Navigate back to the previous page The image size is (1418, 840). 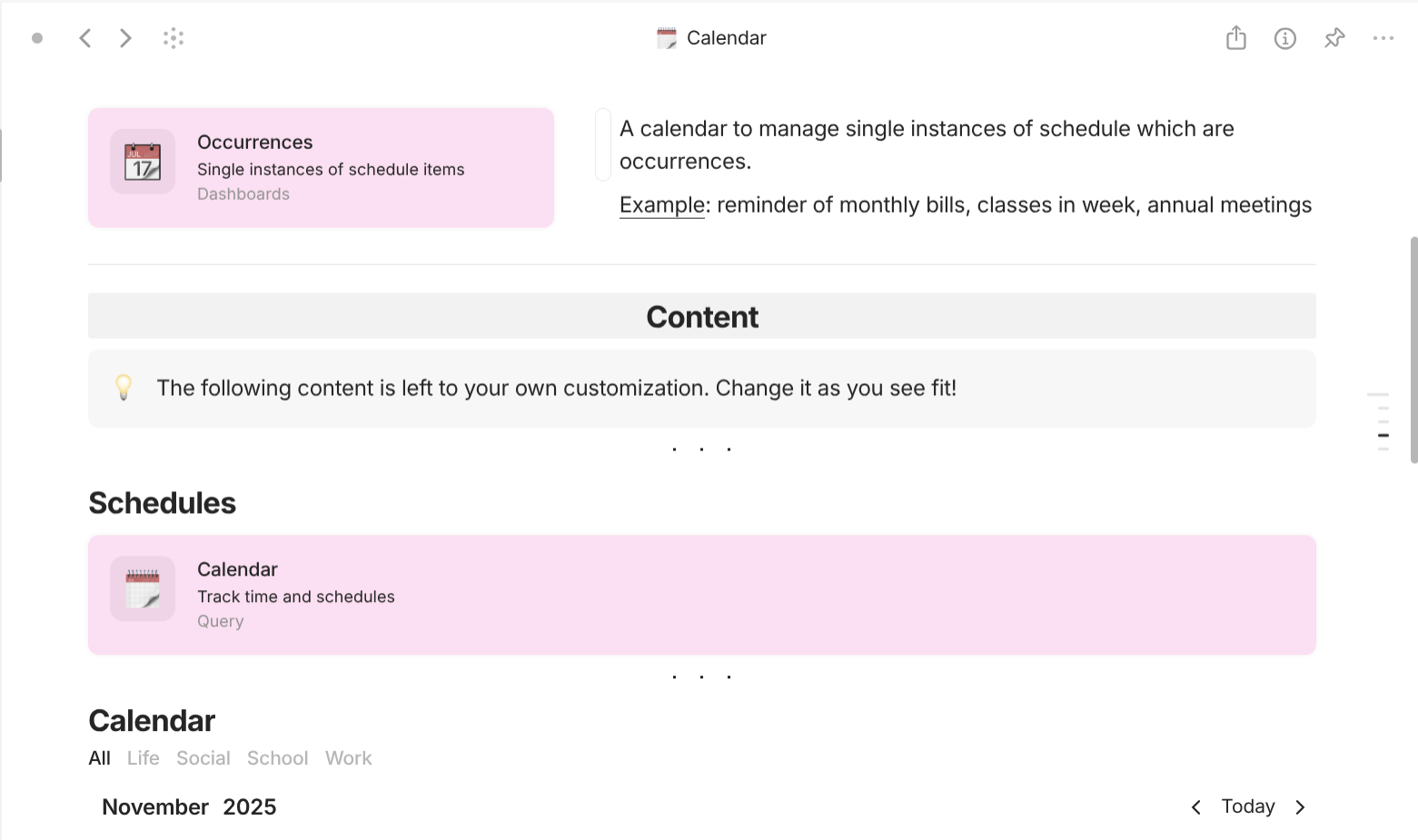pos(84,38)
